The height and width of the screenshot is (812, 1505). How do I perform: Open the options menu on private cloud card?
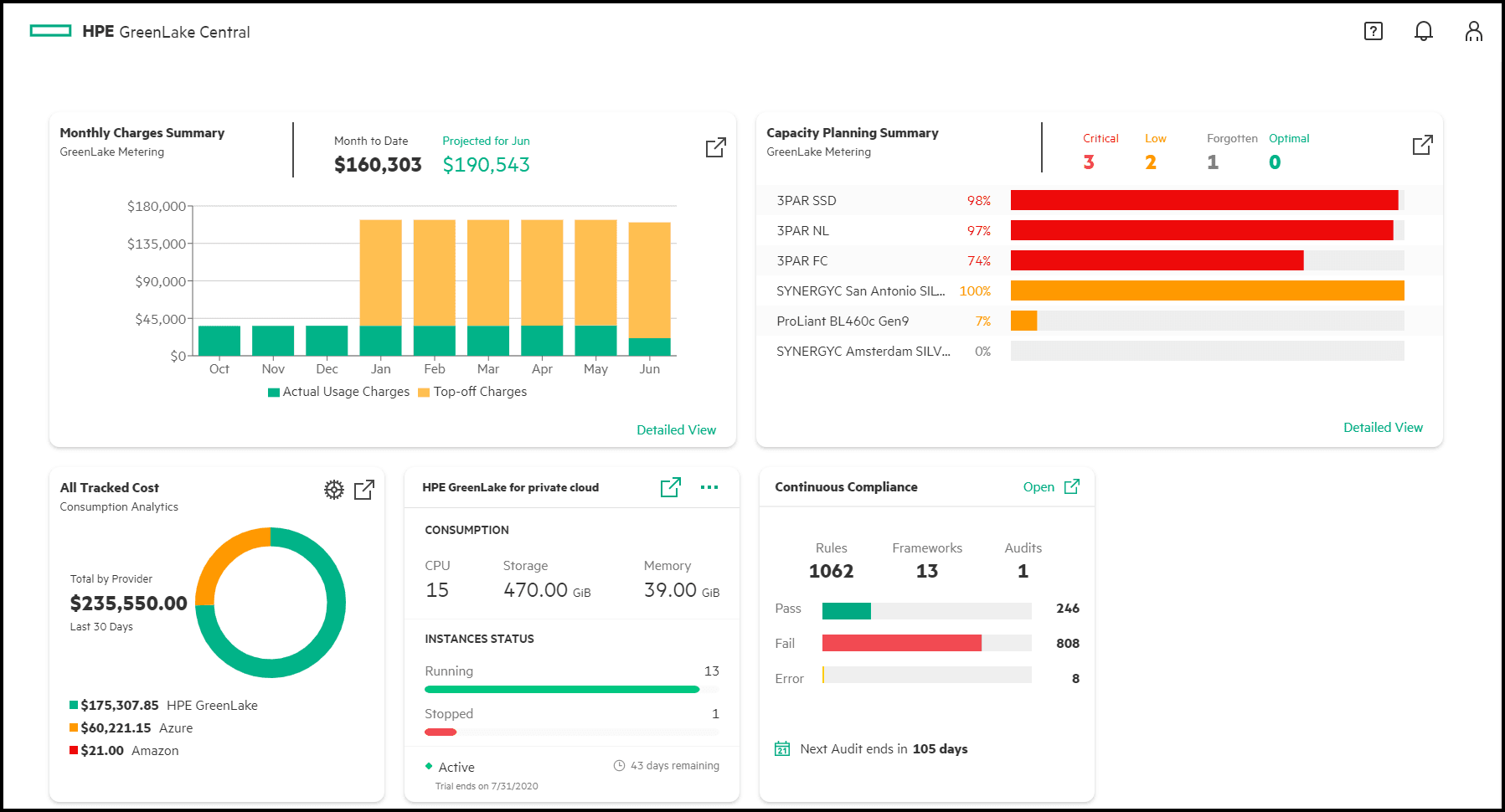[x=709, y=487]
